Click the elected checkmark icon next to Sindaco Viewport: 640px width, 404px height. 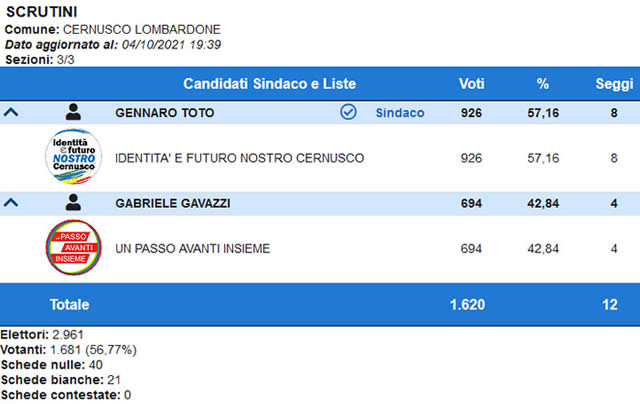click(348, 112)
